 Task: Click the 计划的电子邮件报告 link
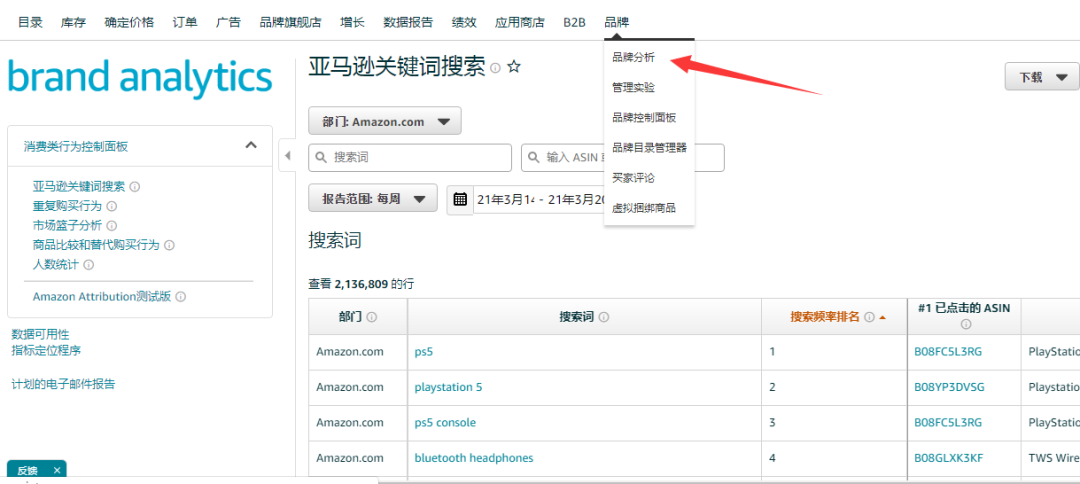pos(63,384)
